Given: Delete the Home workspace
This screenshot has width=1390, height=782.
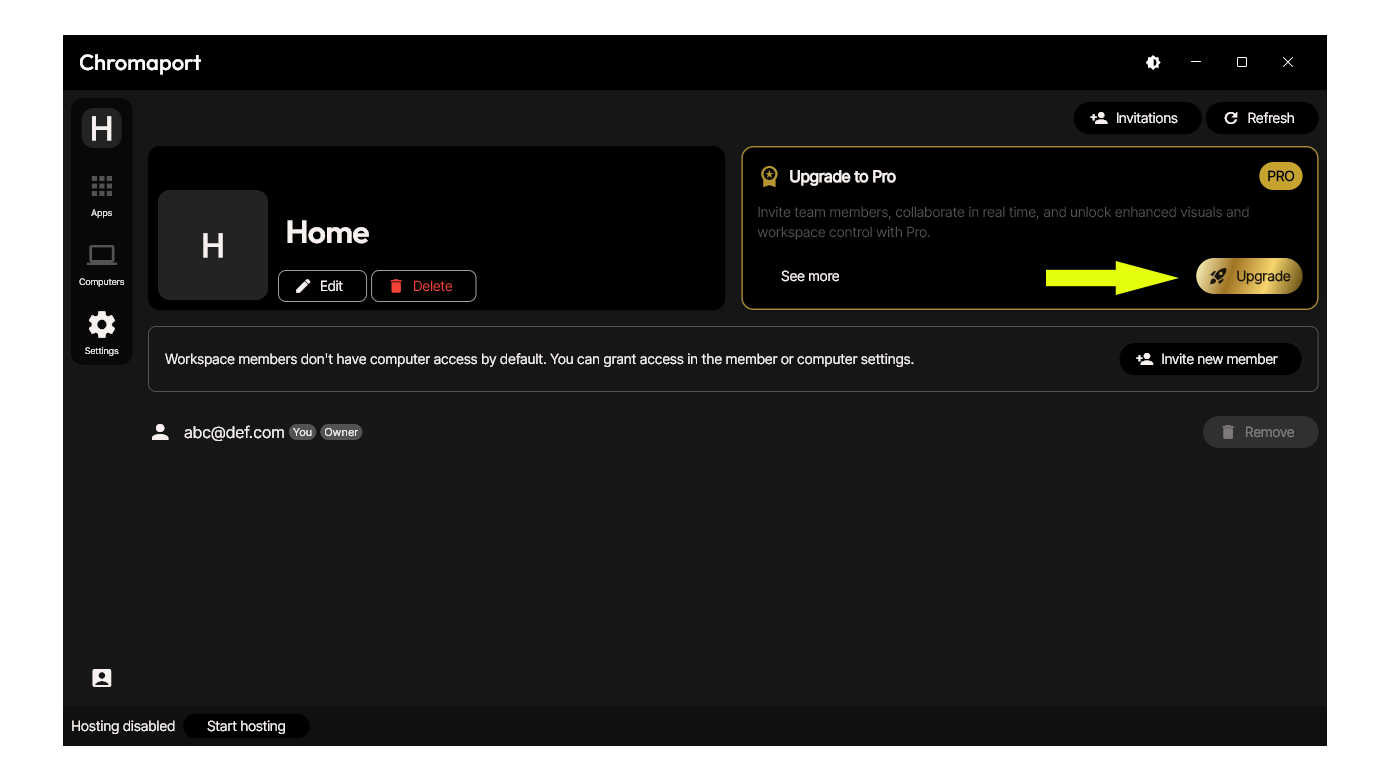Looking at the screenshot, I should [x=423, y=286].
